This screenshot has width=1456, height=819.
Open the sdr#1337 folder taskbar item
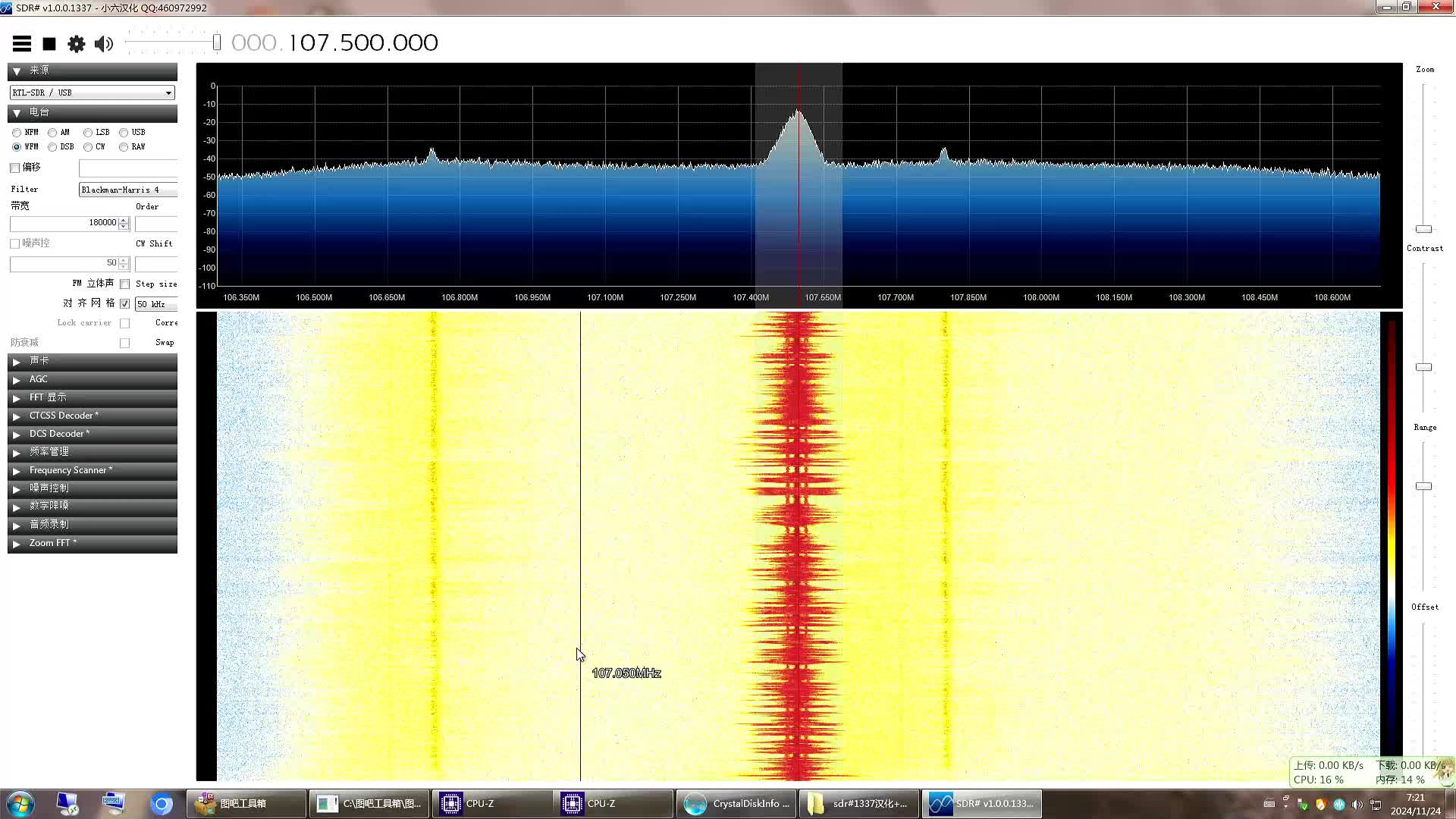(x=858, y=803)
